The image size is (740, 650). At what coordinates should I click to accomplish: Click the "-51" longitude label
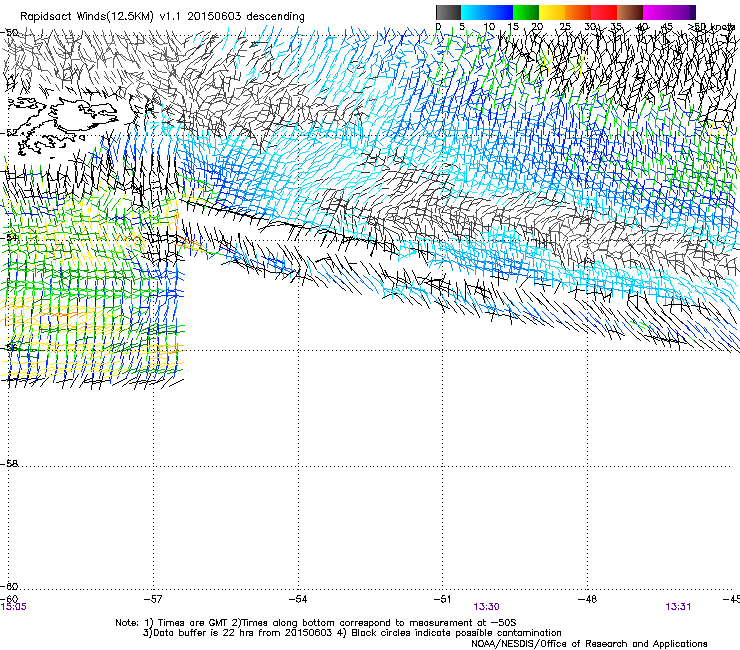[442, 599]
